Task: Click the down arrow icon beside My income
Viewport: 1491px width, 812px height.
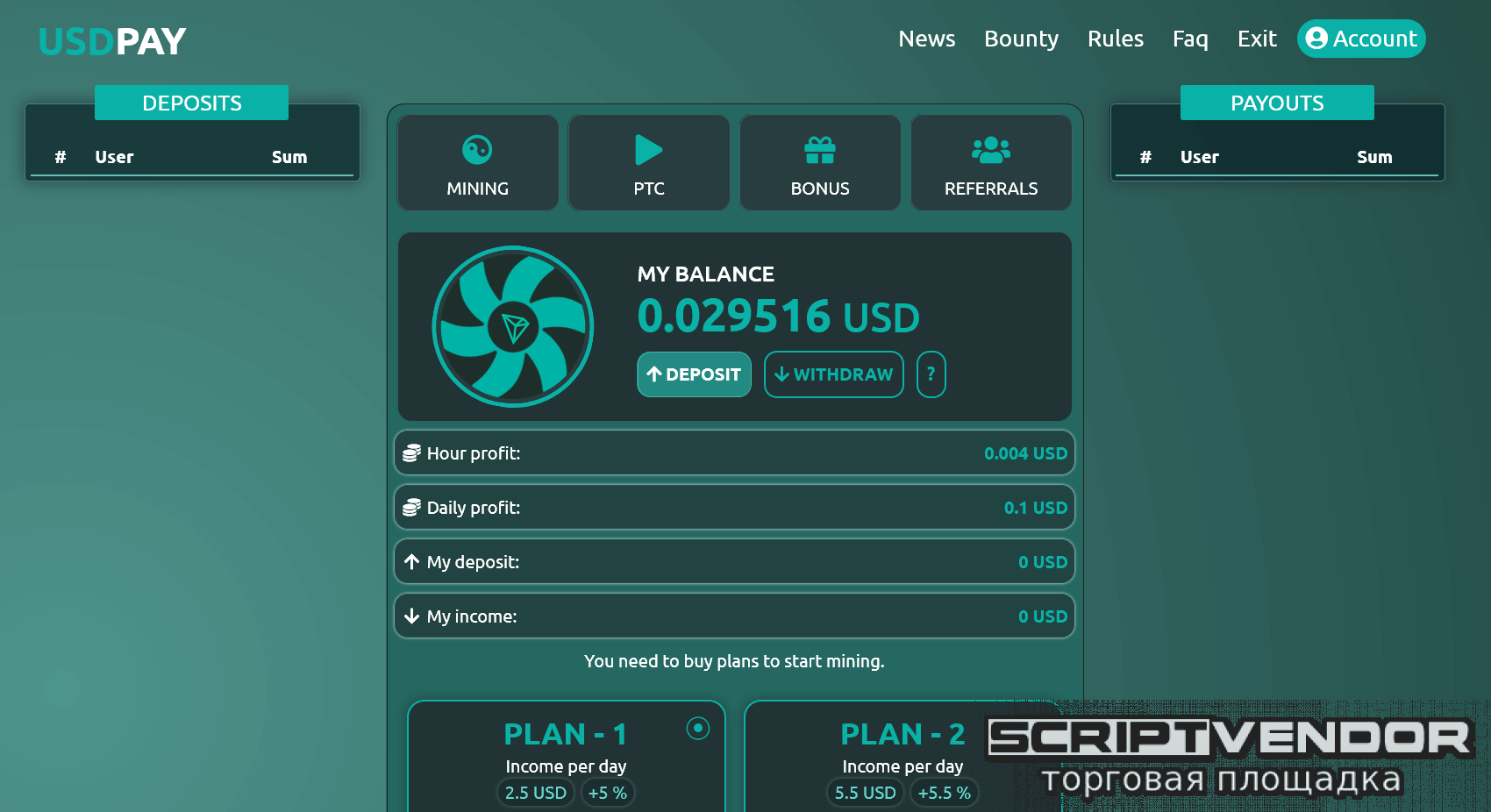Action: 411,616
